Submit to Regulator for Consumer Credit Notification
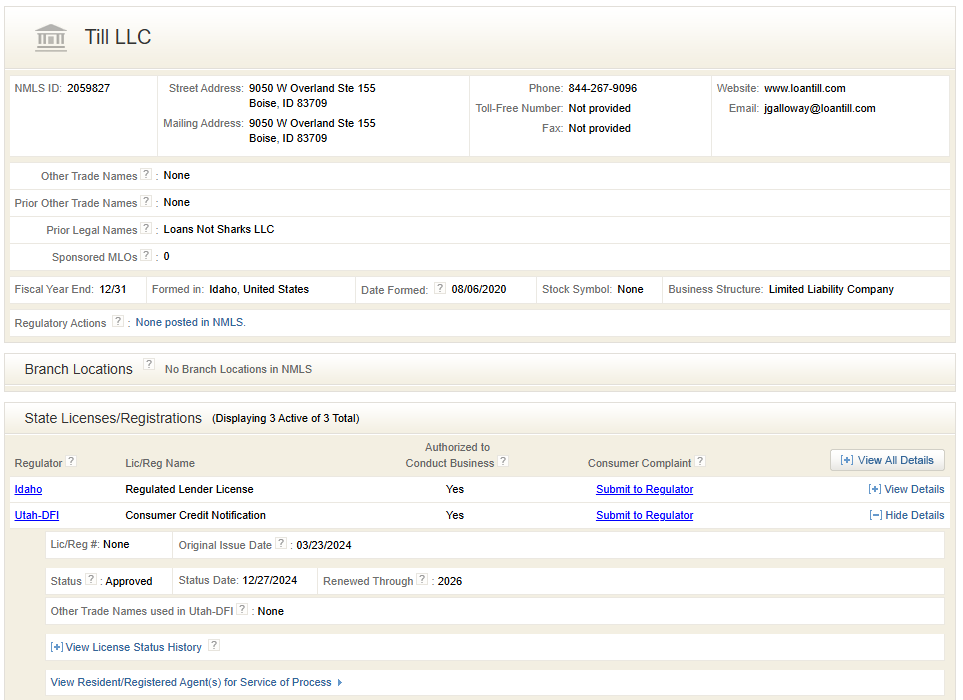The height and width of the screenshot is (700, 963). pos(644,515)
